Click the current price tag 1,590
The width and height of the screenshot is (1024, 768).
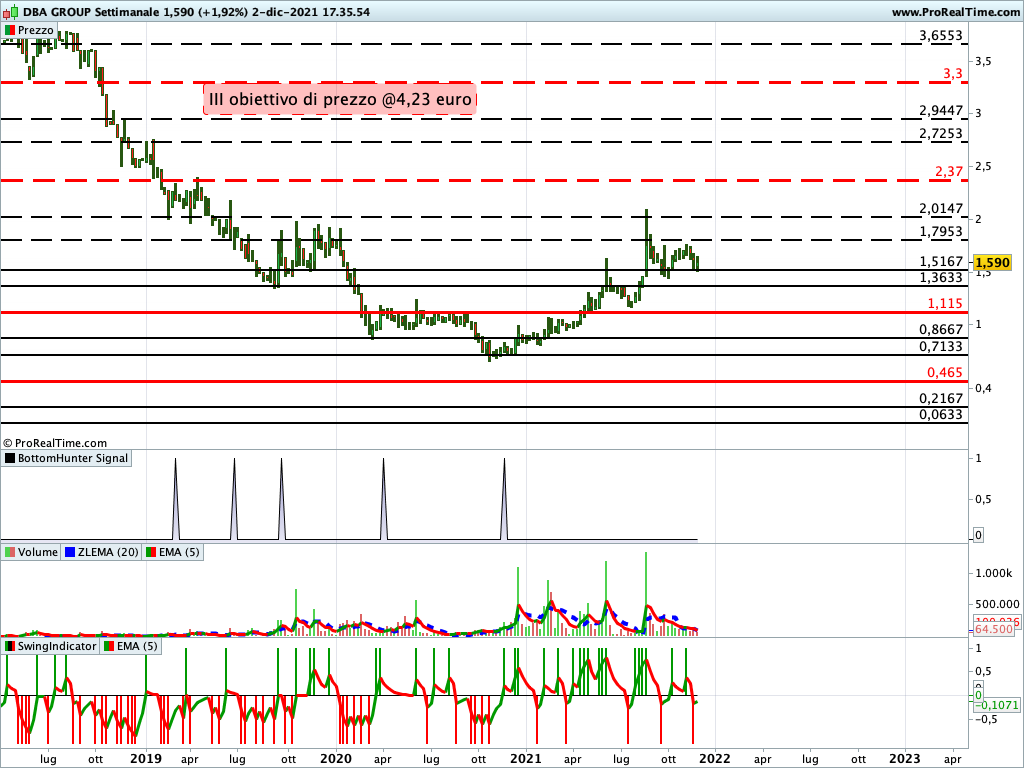pos(992,263)
